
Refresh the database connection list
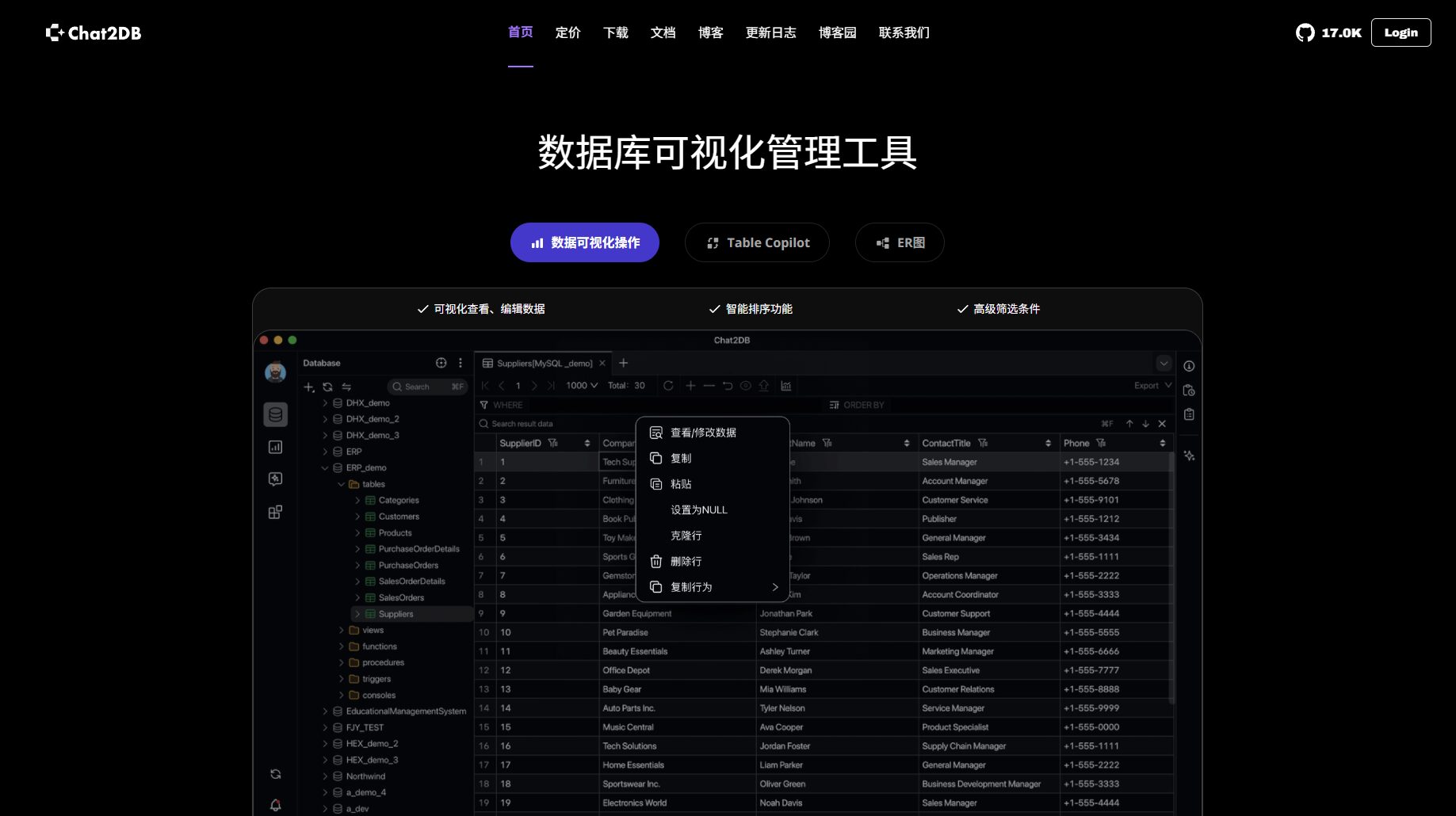[x=327, y=387]
